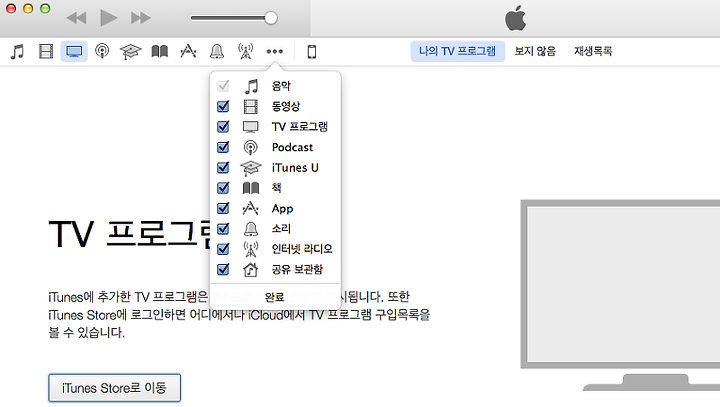The width and height of the screenshot is (720, 407).
Task: Uncheck the 공유 보관함 checkbox
Action: click(223, 269)
